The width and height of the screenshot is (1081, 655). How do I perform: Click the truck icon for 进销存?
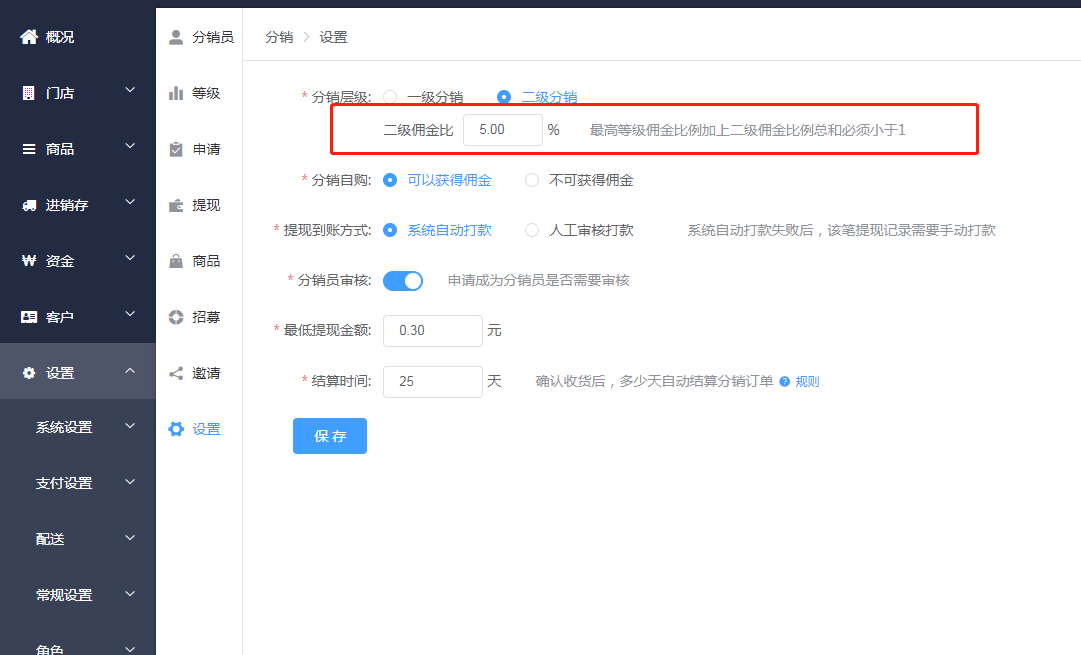point(29,205)
